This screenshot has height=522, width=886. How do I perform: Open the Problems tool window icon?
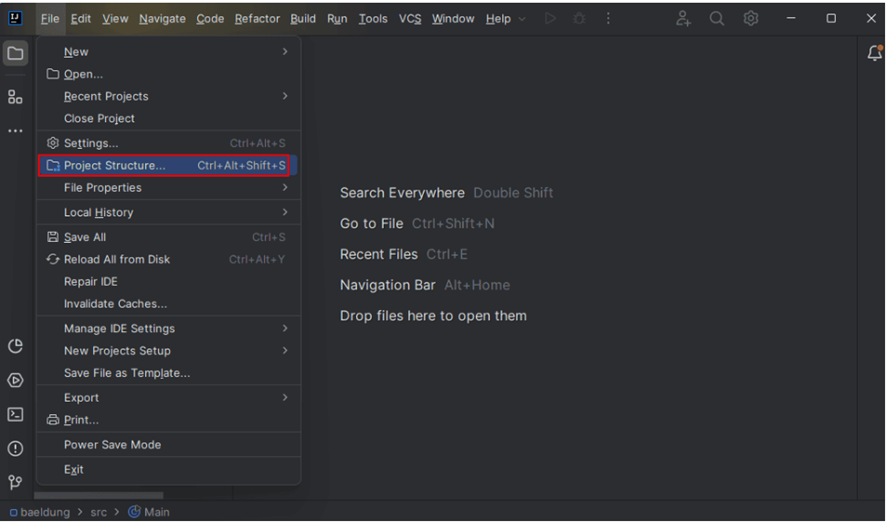click(x=15, y=449)
